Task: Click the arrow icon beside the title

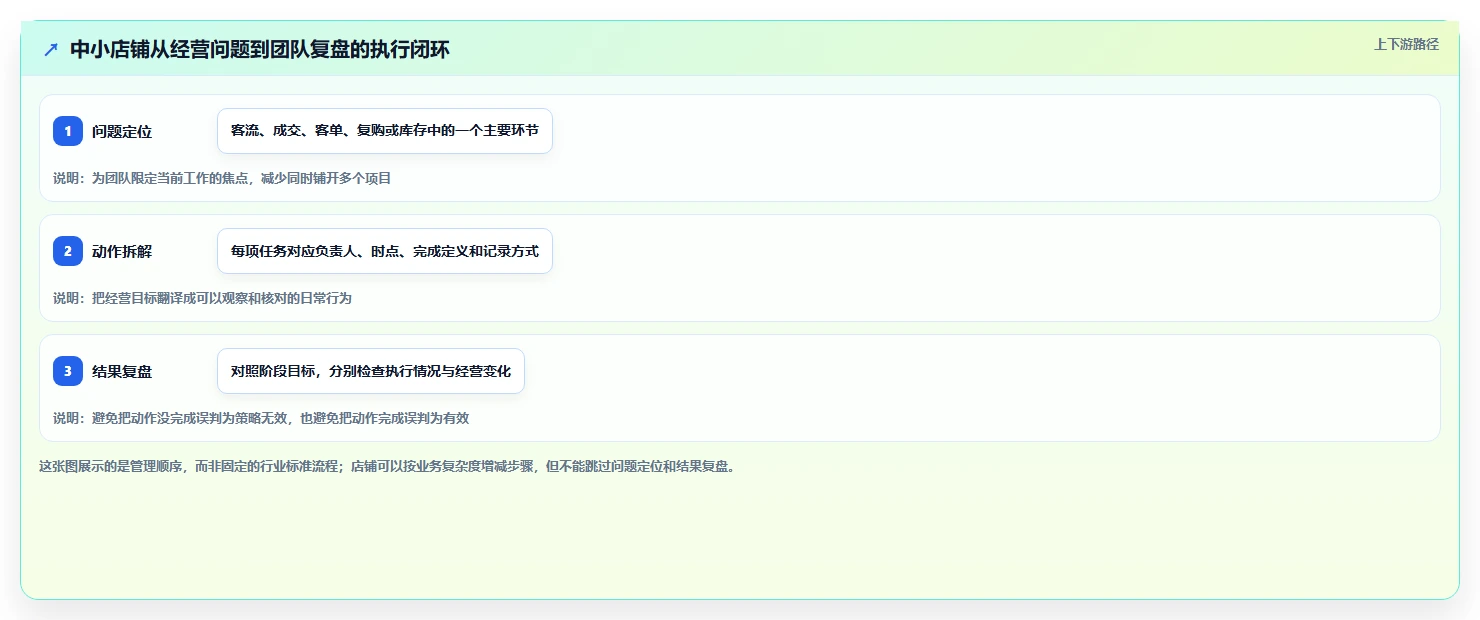Action: [51, 49]
